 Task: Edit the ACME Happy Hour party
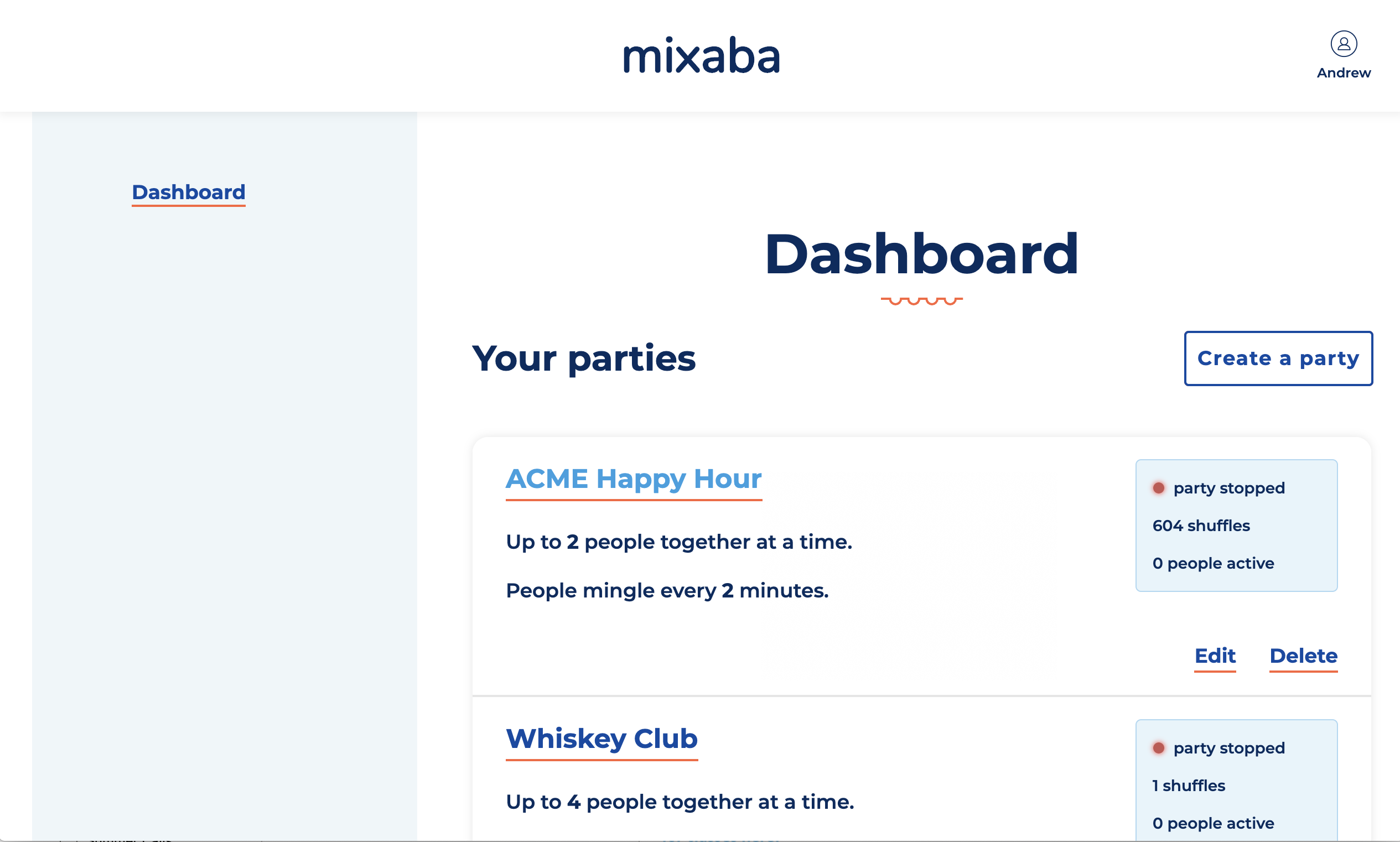(x=1215, y=656)
